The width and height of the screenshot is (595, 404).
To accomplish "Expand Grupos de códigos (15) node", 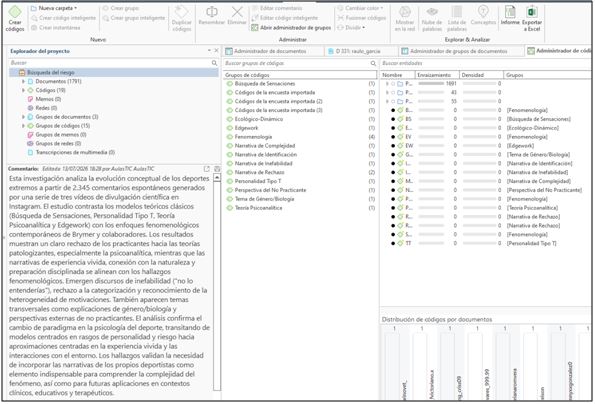I will (23, 126).
